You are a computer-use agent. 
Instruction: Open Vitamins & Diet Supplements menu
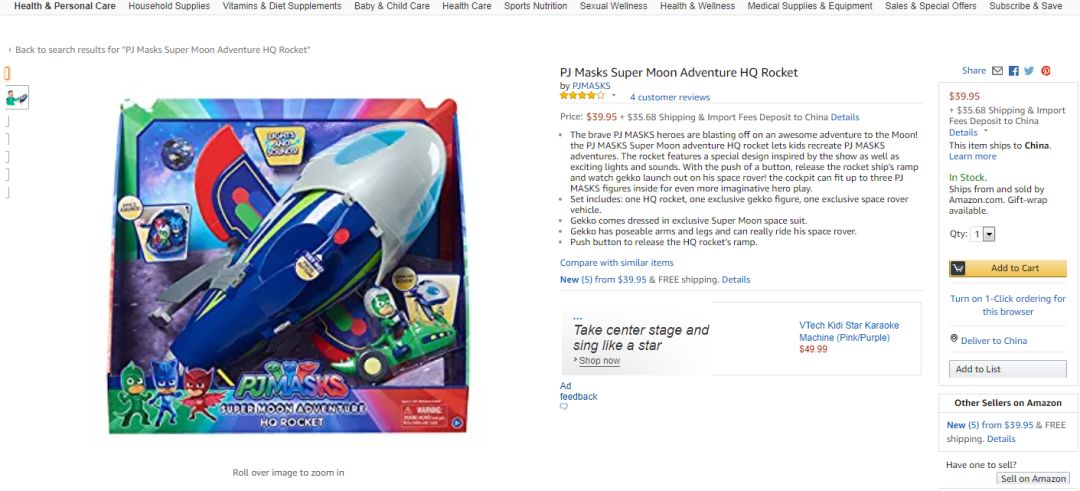[282, 6]
